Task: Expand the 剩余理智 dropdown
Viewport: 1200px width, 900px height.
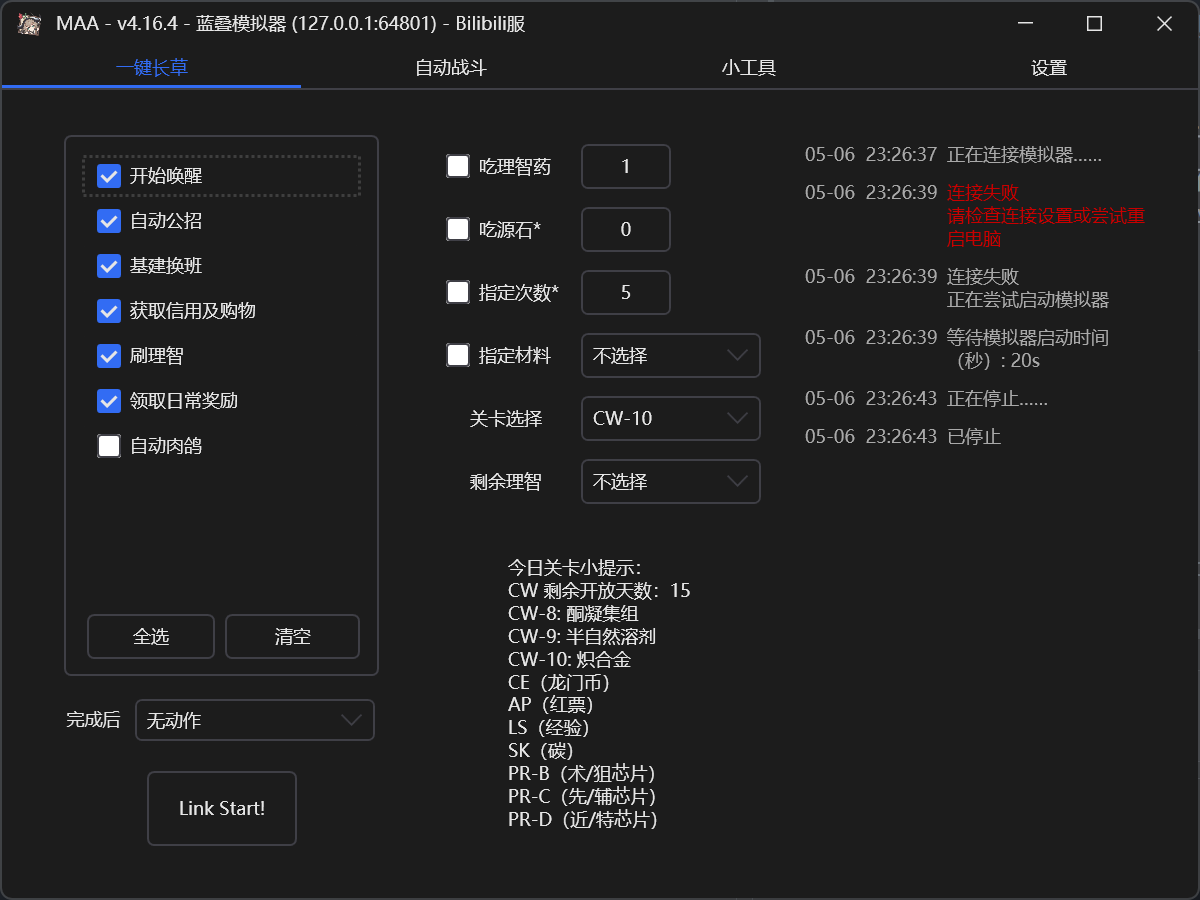Action: coord(670,481)
